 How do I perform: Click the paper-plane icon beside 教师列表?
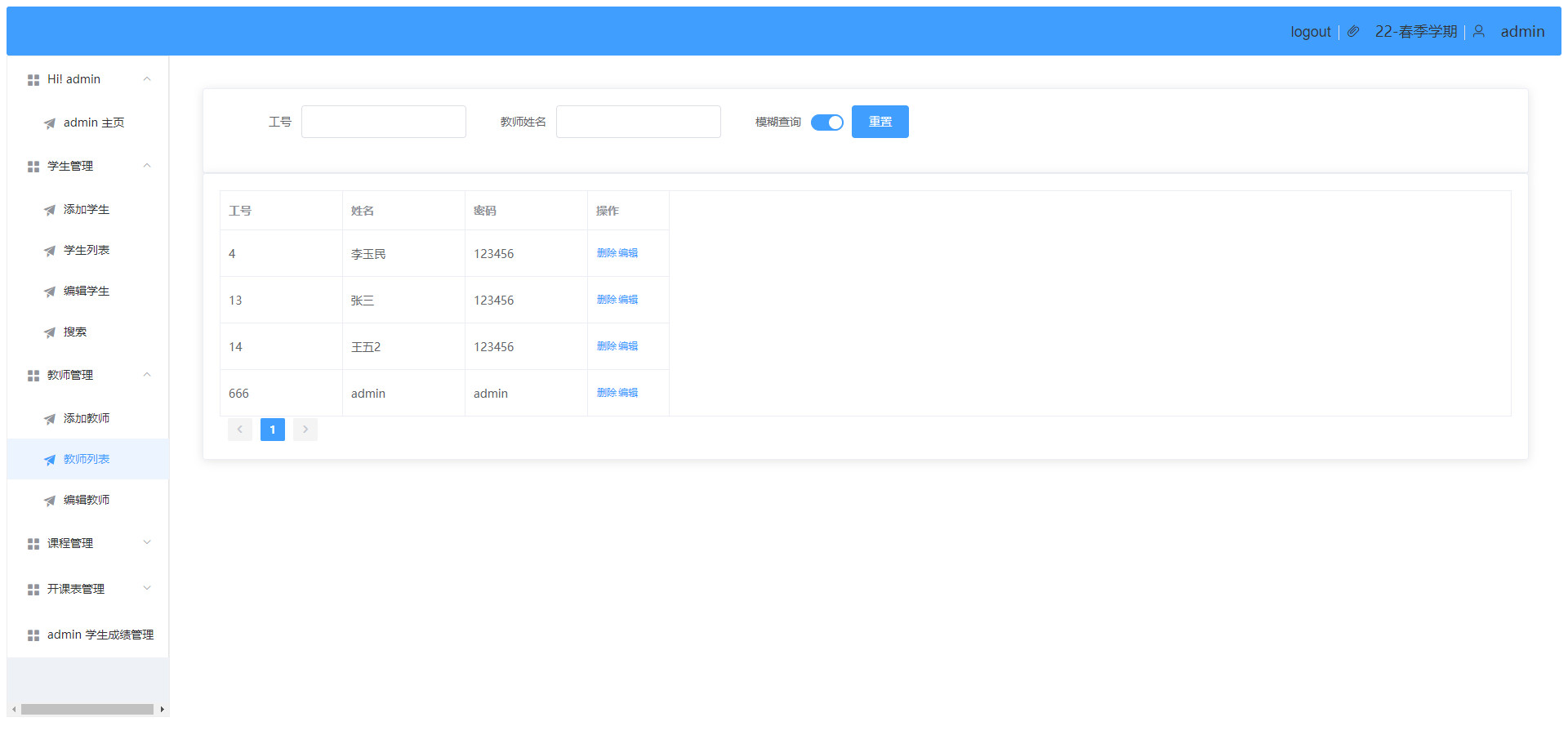pos(50,460)
